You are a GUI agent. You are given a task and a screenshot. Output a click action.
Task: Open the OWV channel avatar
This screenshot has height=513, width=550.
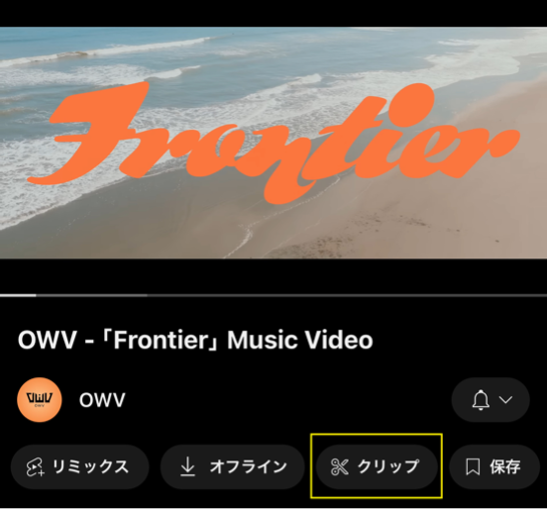[x=40, y=400]
